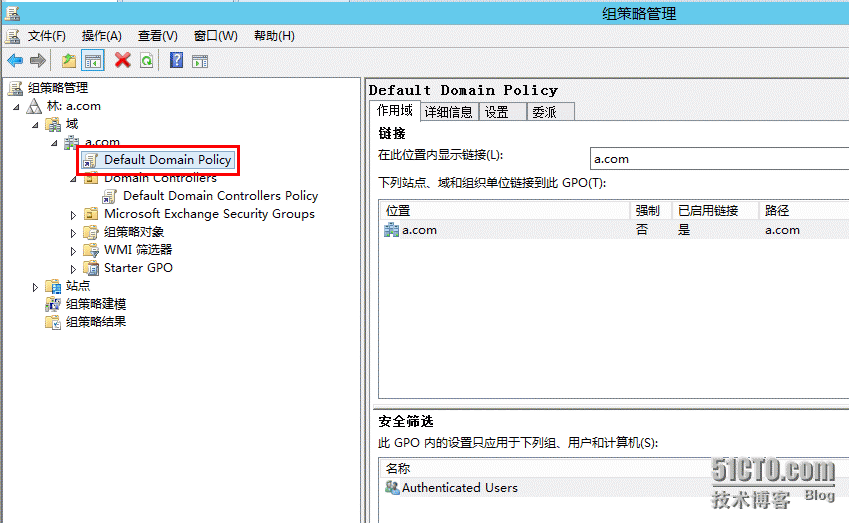Collapse the a.com domain tree node
The image size is (849, 523).
coord(55,143)
